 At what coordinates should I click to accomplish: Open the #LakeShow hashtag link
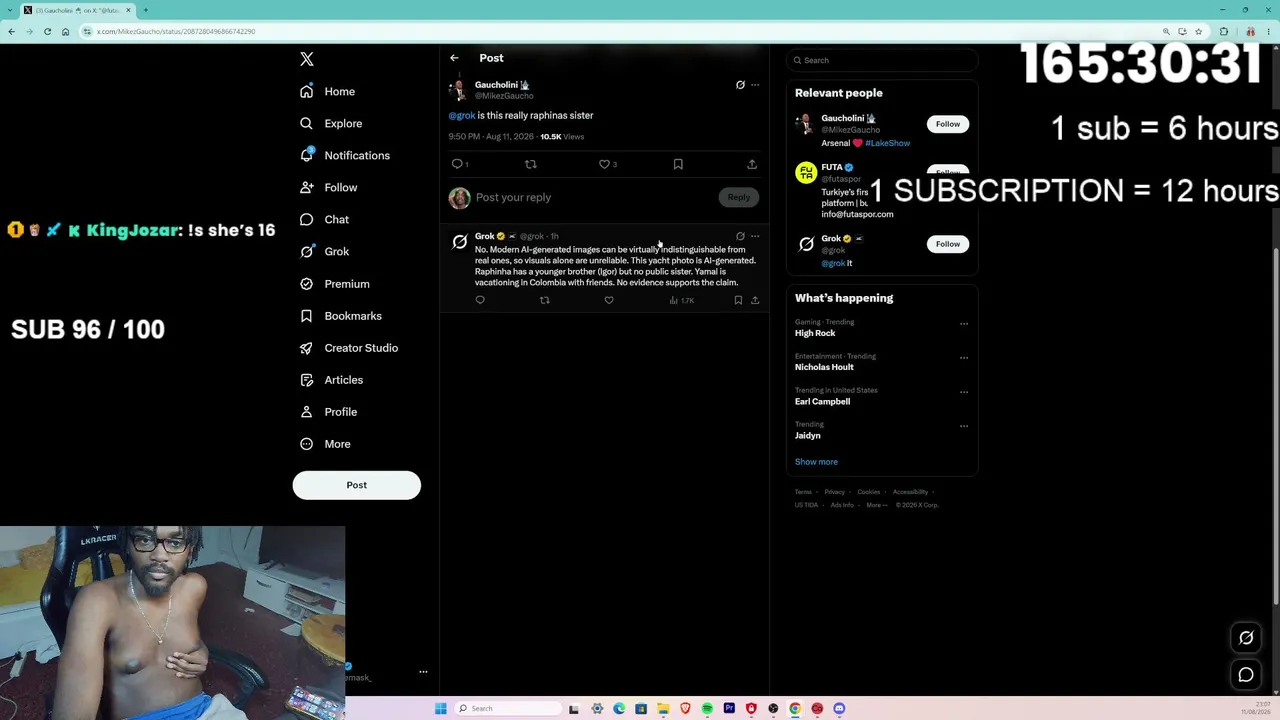(x=888, y=144)
